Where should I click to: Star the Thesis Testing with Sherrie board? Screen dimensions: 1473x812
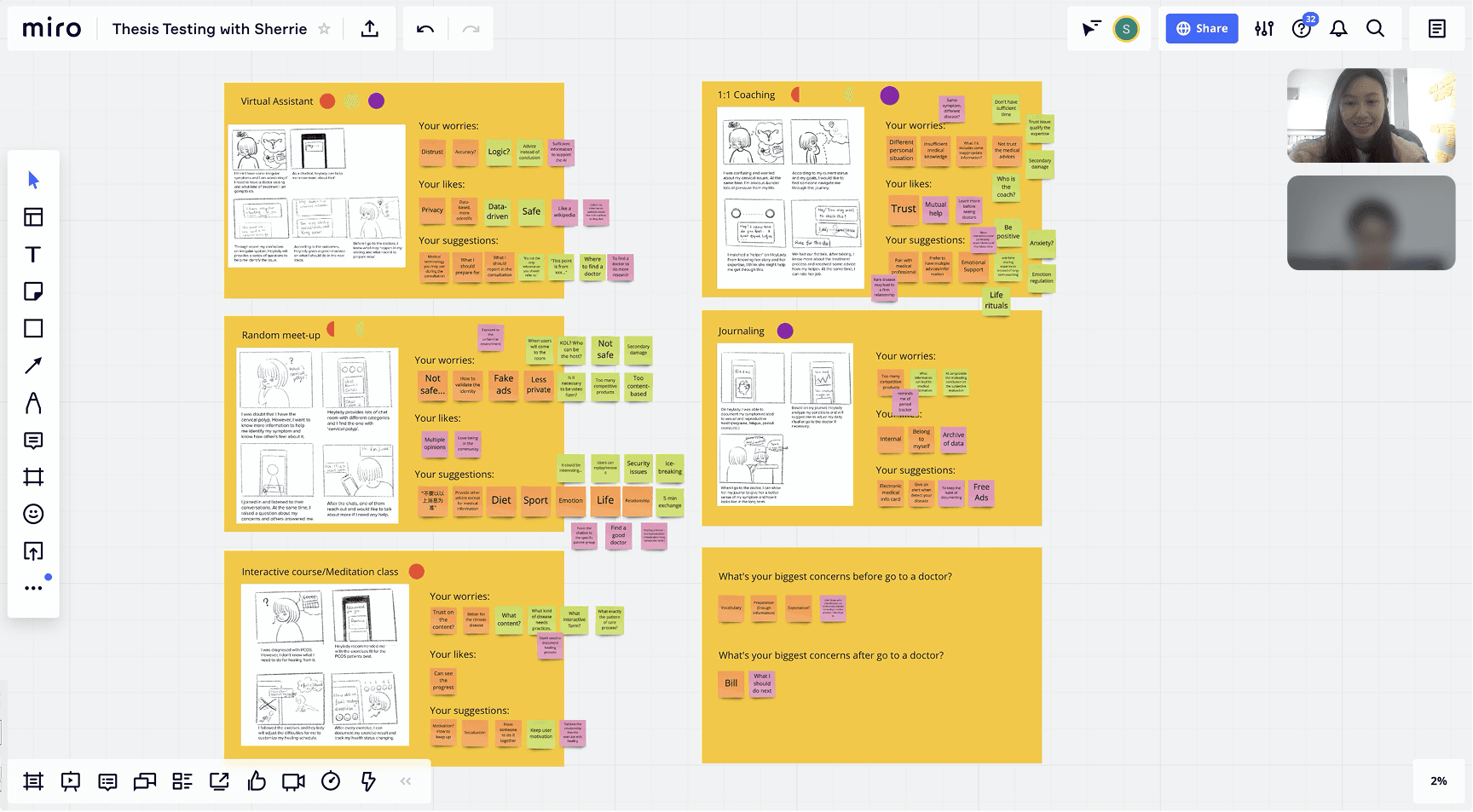click(x=324, y=29)
